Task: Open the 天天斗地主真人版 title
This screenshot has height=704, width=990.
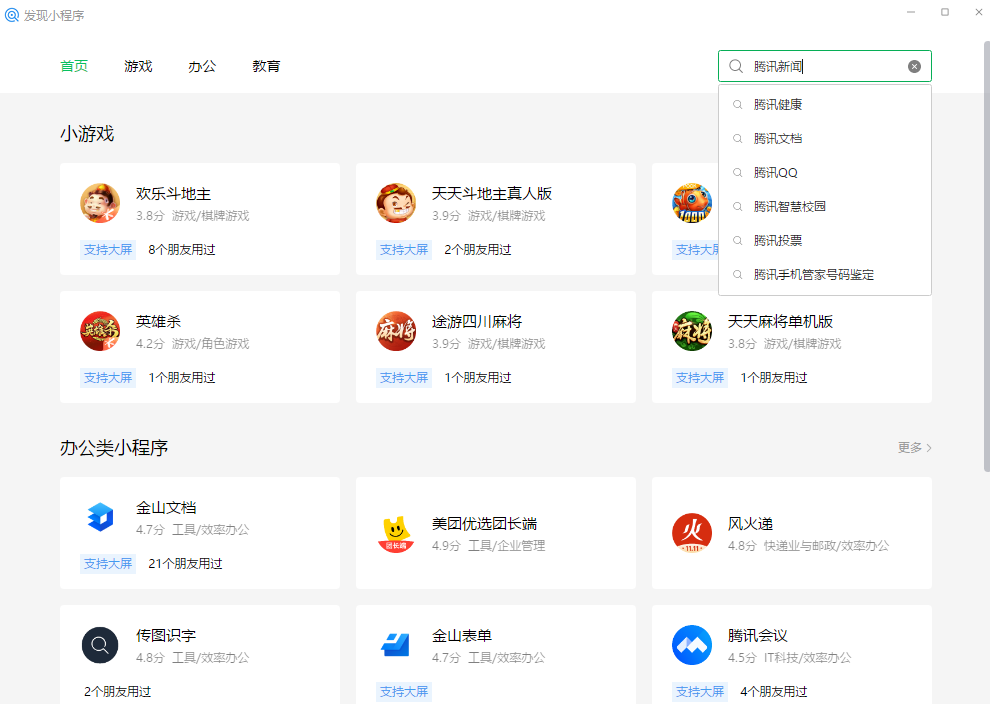Action: 492,194
